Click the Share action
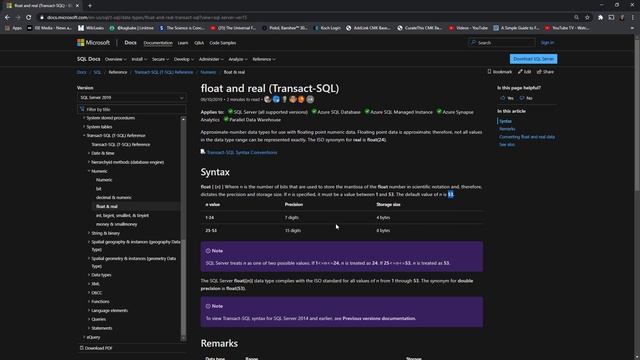Image resolution: width=640 pixels, height=360 pixels. [x=545, y=72]
